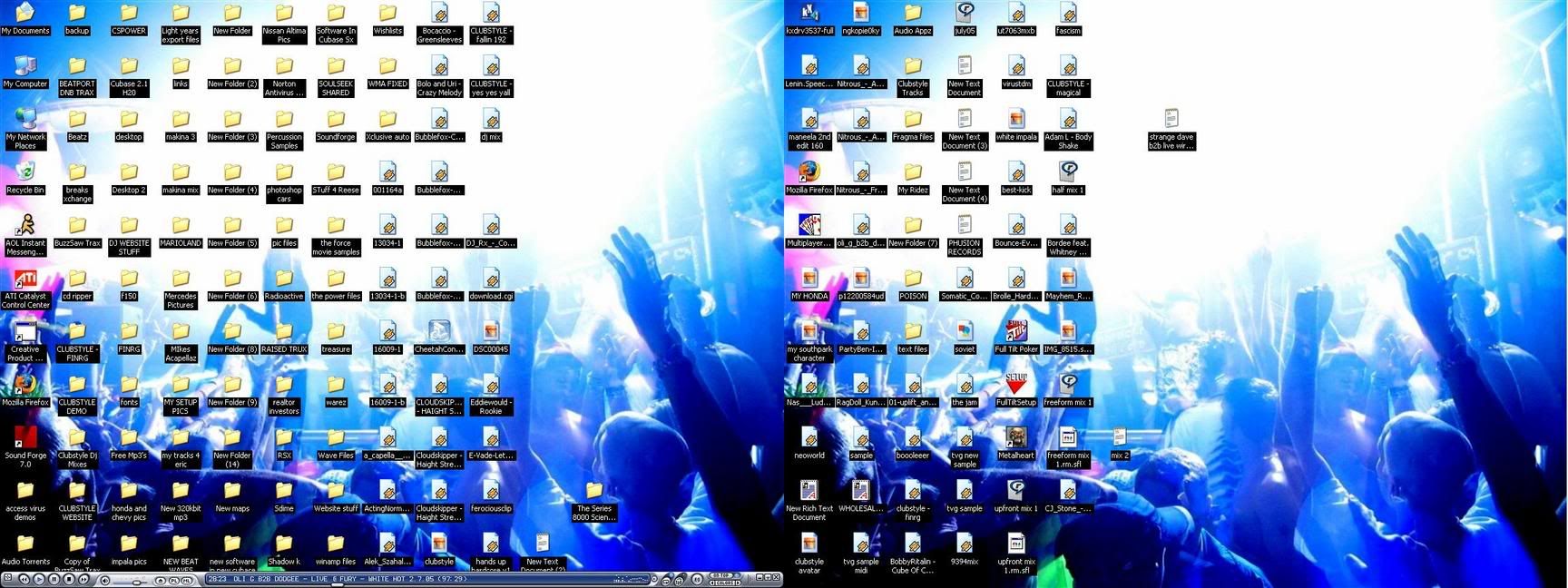Select the freeform mix 1.rm.sfl file

coord(1068,448)
